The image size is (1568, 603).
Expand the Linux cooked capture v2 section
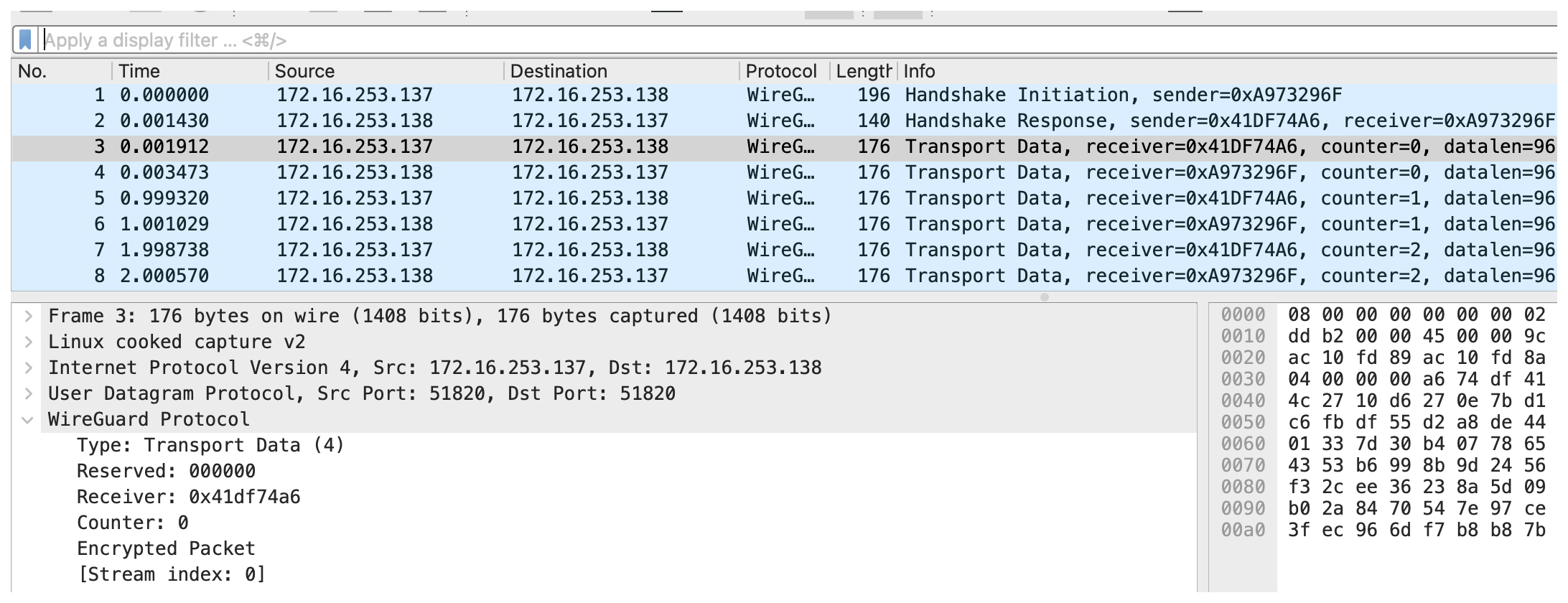click(x=28, y=342)
